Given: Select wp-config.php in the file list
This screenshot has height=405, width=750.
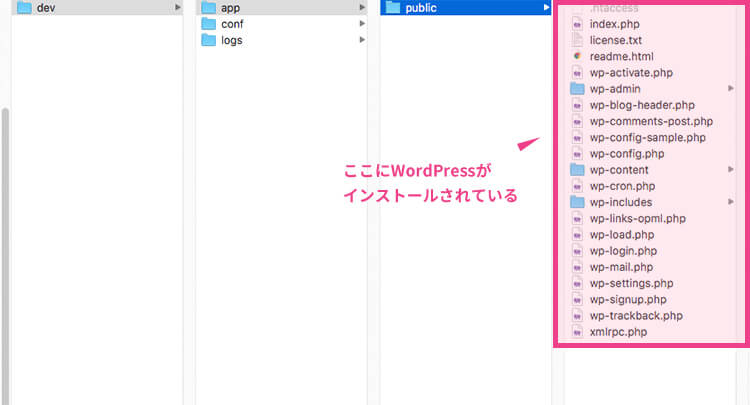Looking at the screenshot, I should tap(626, 154).
